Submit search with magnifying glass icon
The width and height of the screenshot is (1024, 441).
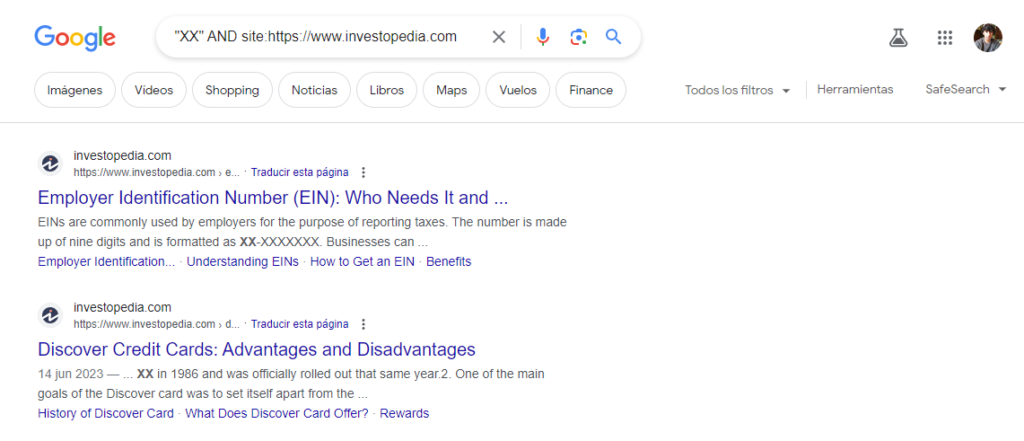pos(613,36)
